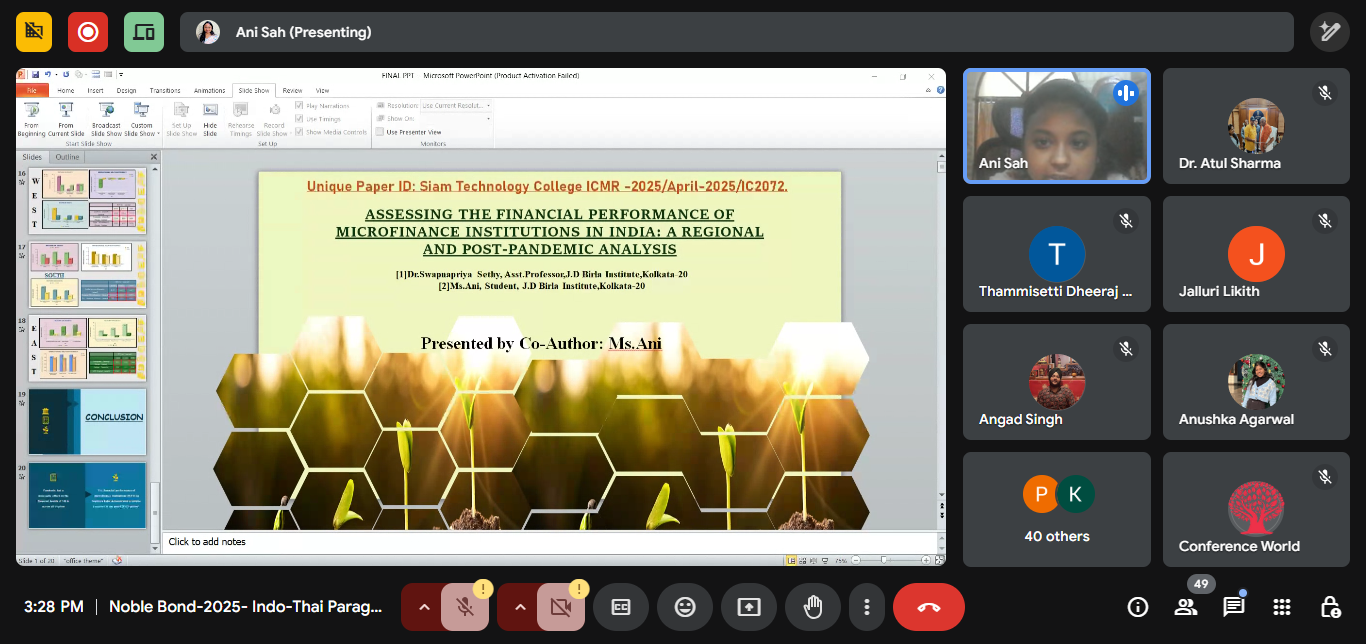Enable Use Presenter View
This screenshot has height=644, width=1366.
coord(379,132)
